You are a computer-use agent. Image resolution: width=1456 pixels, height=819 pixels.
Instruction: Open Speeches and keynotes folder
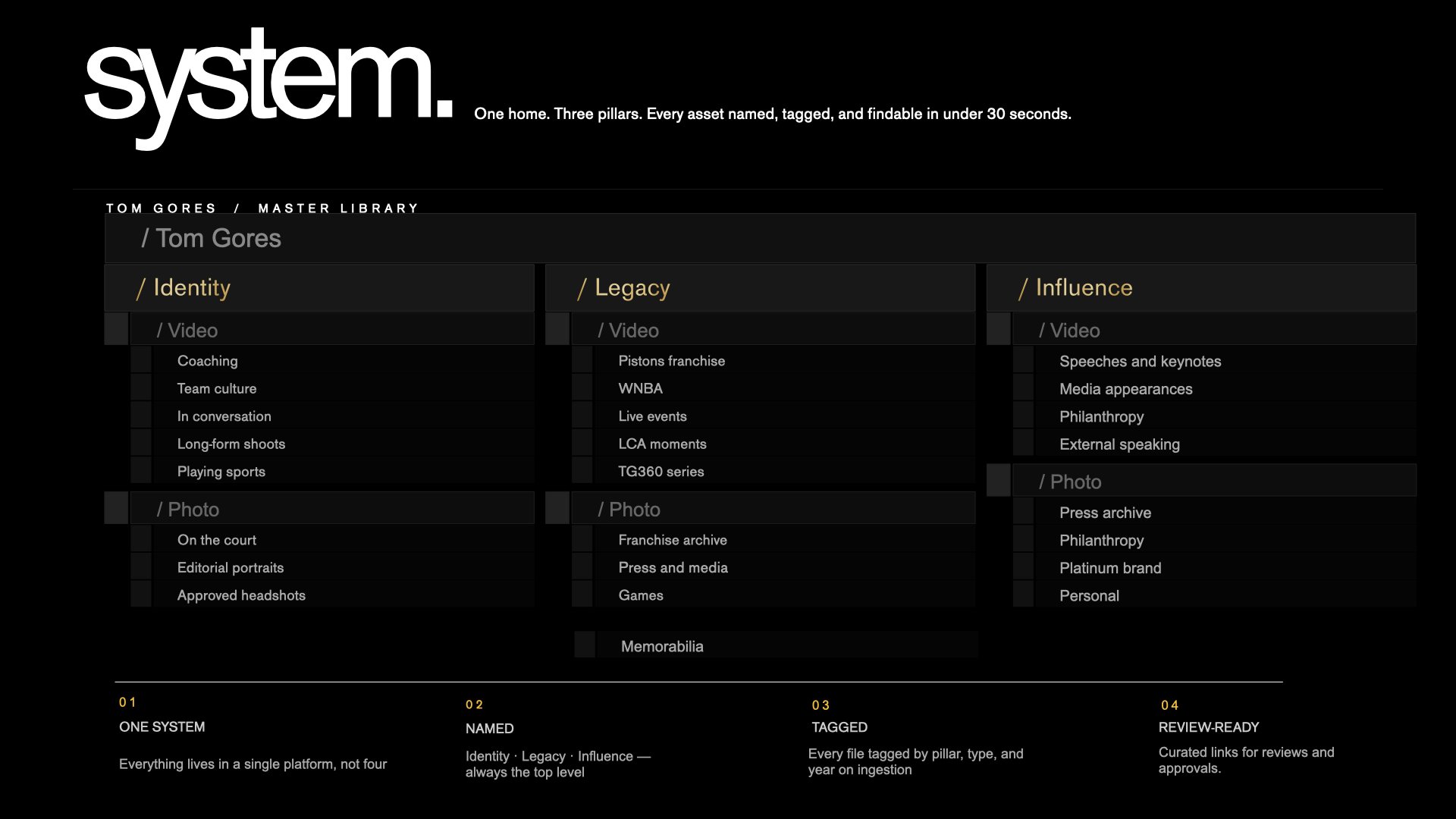click(1140, 362)
